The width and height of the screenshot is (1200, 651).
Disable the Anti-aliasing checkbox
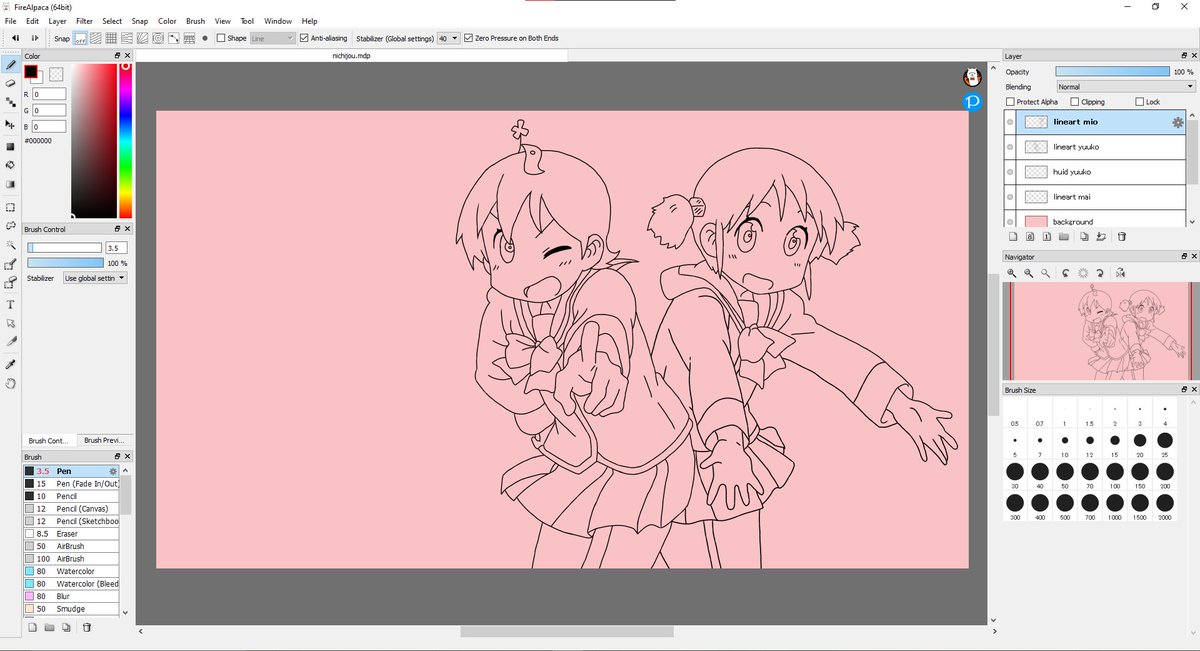(304, 38)
